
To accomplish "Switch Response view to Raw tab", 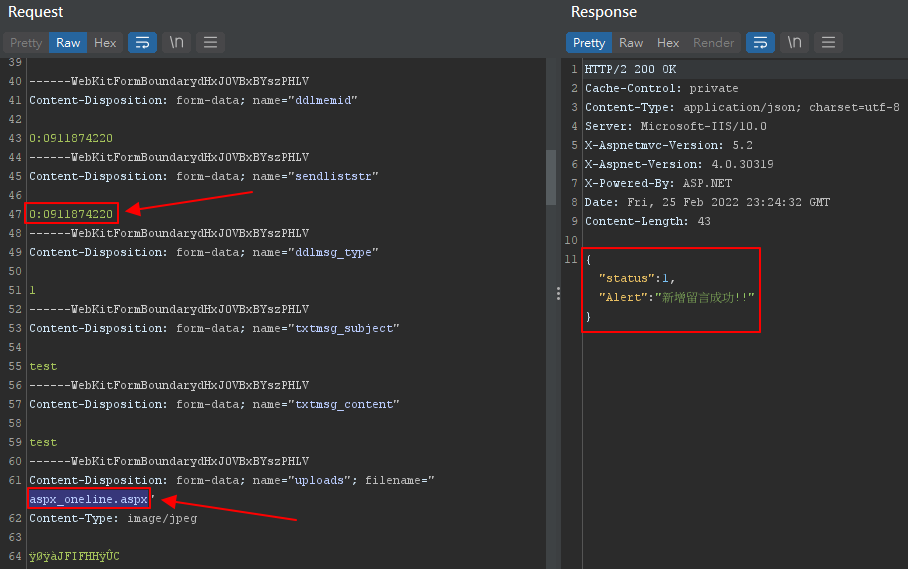I will pos(631,43).
